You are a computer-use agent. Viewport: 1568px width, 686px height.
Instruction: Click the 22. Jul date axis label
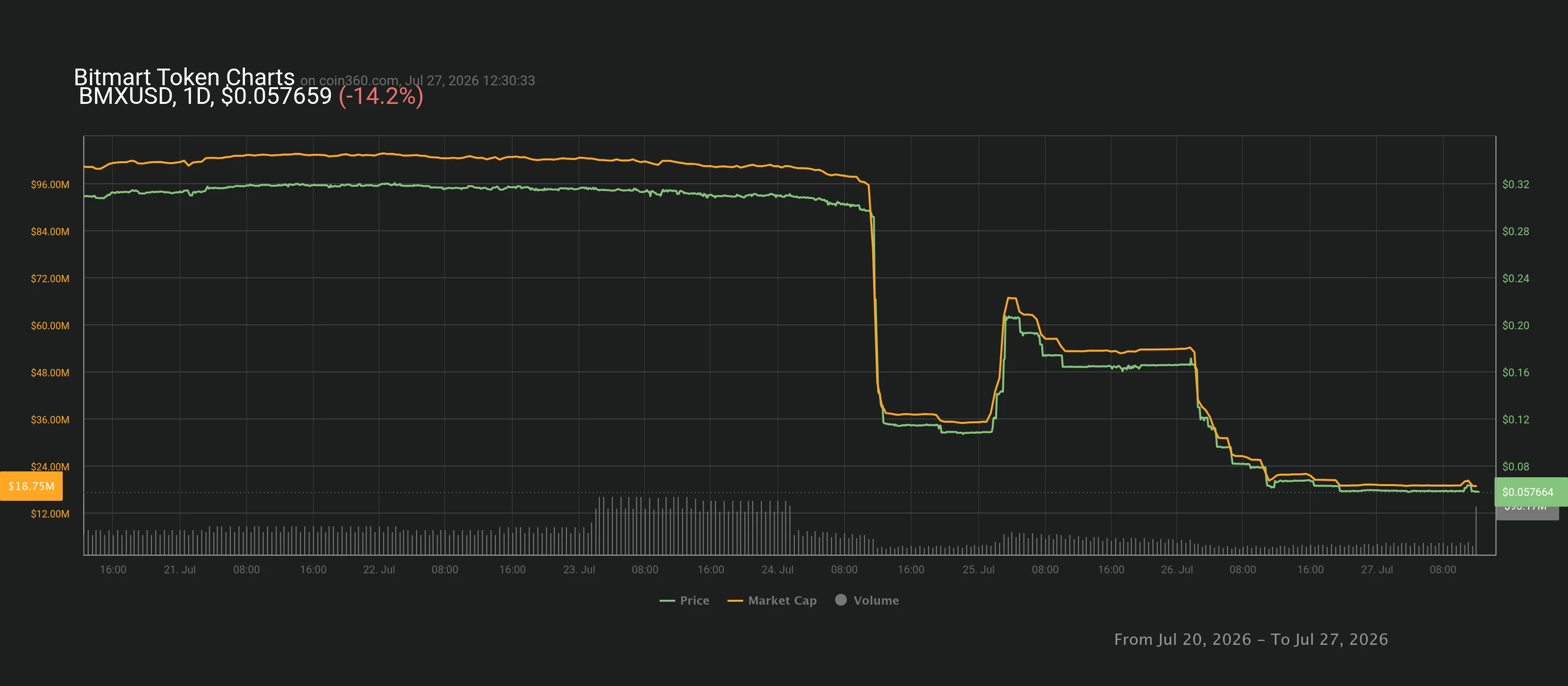tap(379, 569)
